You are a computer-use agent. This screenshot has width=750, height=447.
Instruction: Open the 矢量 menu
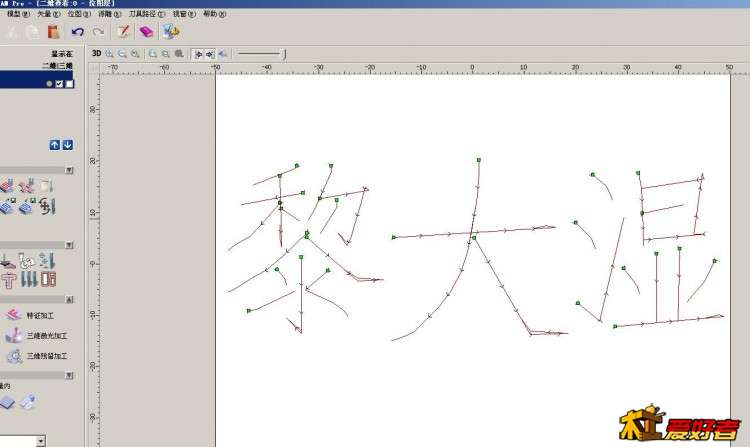[49, 14]
